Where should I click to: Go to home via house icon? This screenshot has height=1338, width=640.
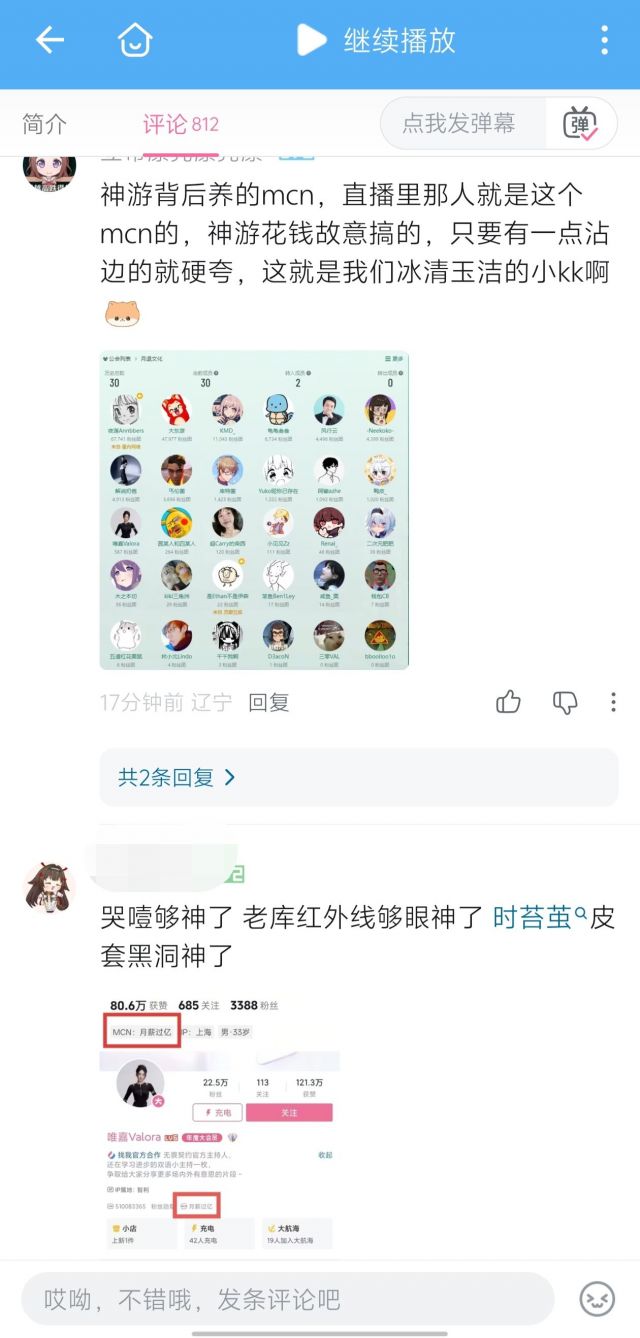pos(135,40)
